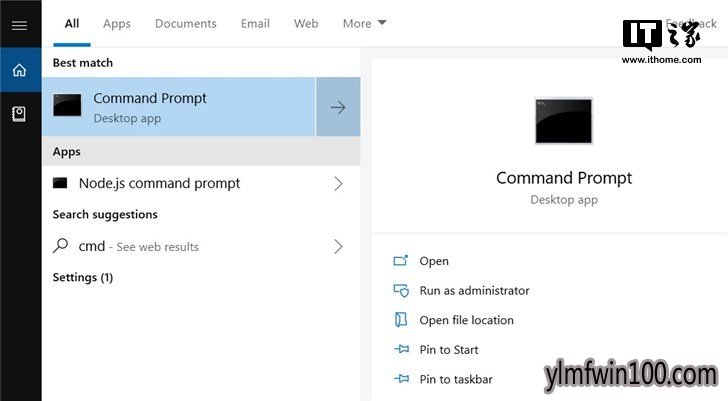The width and height of the screenshot is (728, 401).
Task: Open the notebook icon in sidebar
Action: (x=19, y=114)
